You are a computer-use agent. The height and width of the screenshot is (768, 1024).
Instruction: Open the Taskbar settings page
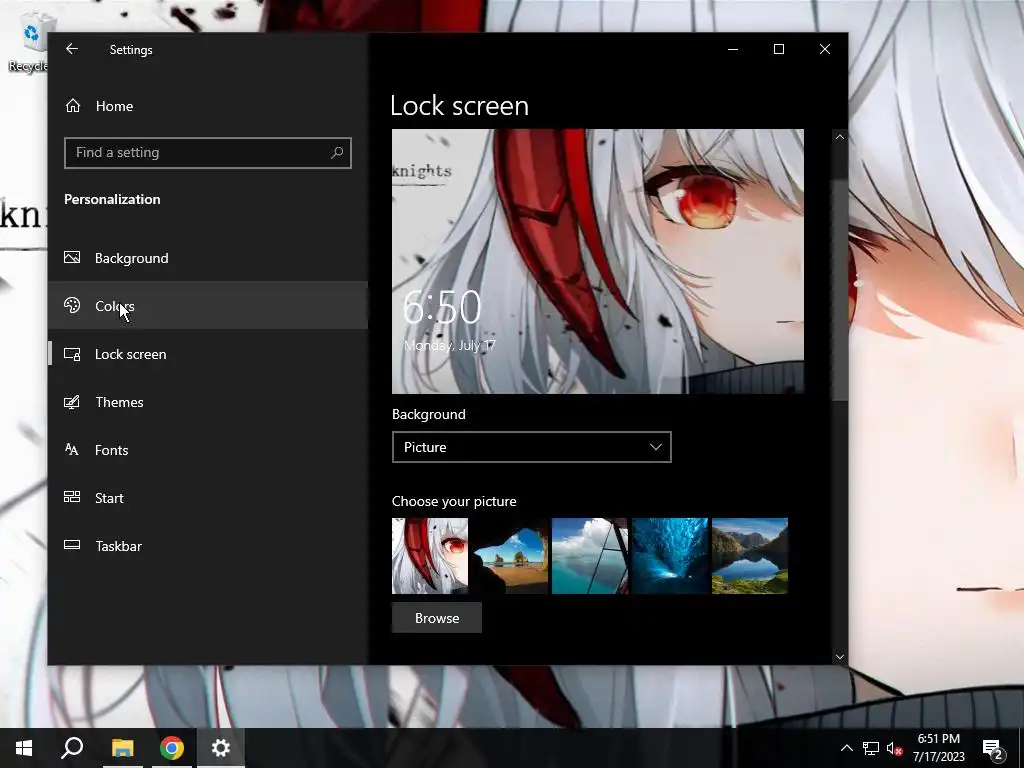tap(208, 546)
